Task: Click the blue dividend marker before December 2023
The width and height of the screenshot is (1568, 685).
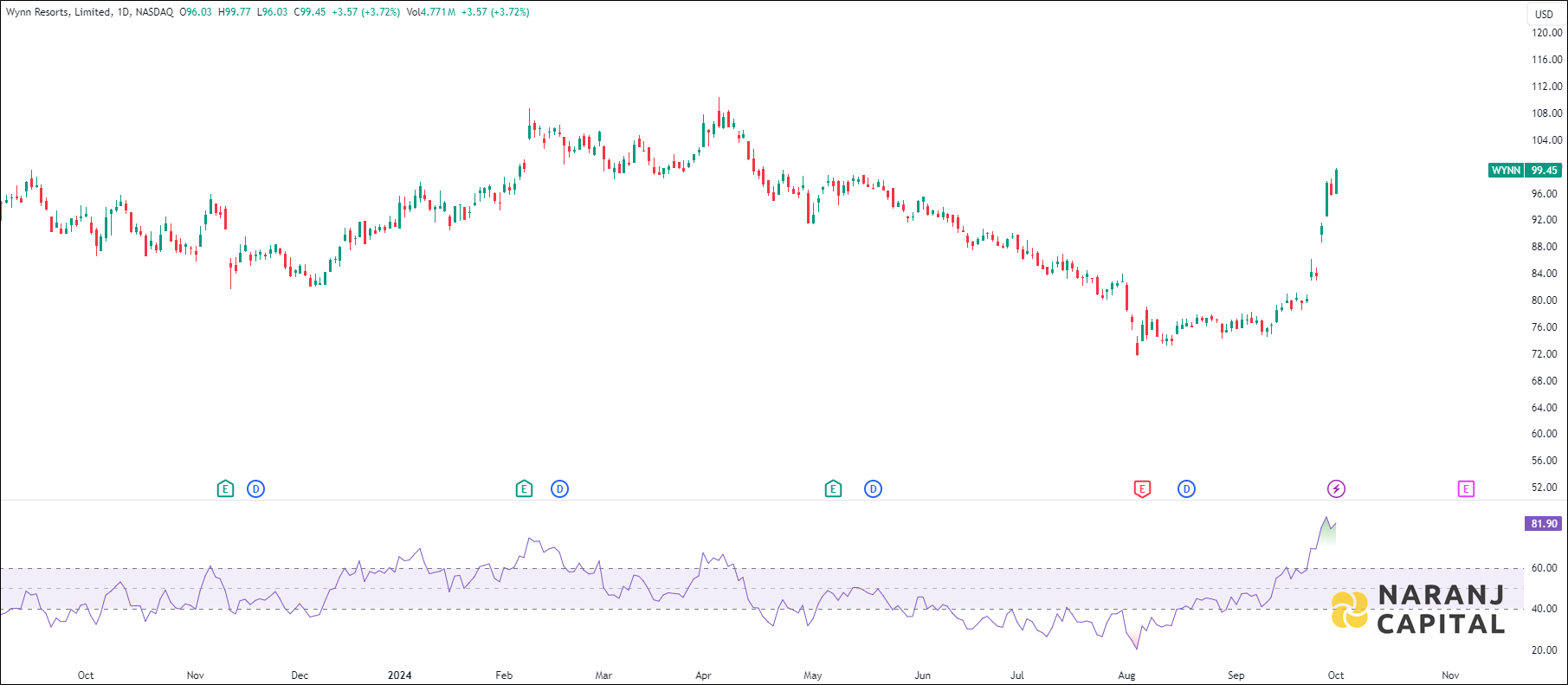Action: tap(255, 489)
